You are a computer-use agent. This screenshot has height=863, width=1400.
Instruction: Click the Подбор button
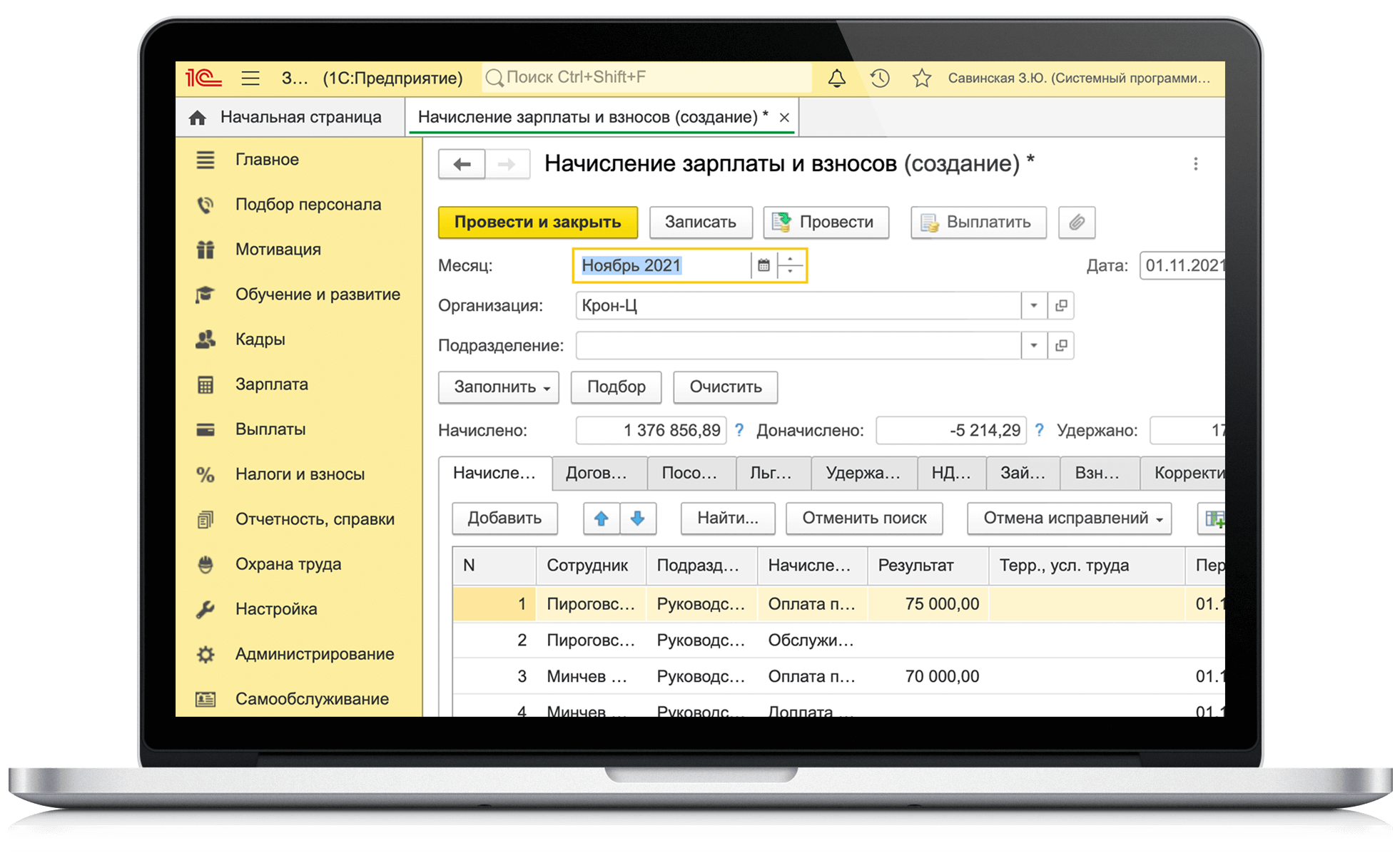tap(616, 387)
